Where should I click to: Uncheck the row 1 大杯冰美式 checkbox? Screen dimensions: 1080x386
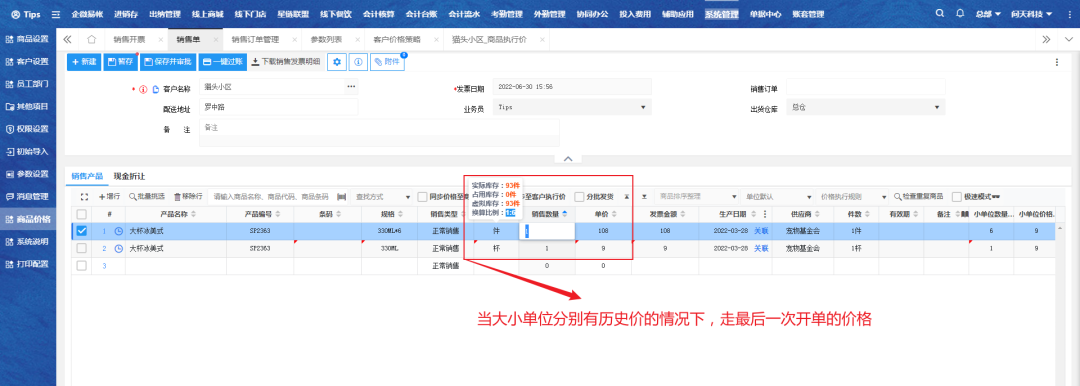pyautogui.click(x=82, y=232)
